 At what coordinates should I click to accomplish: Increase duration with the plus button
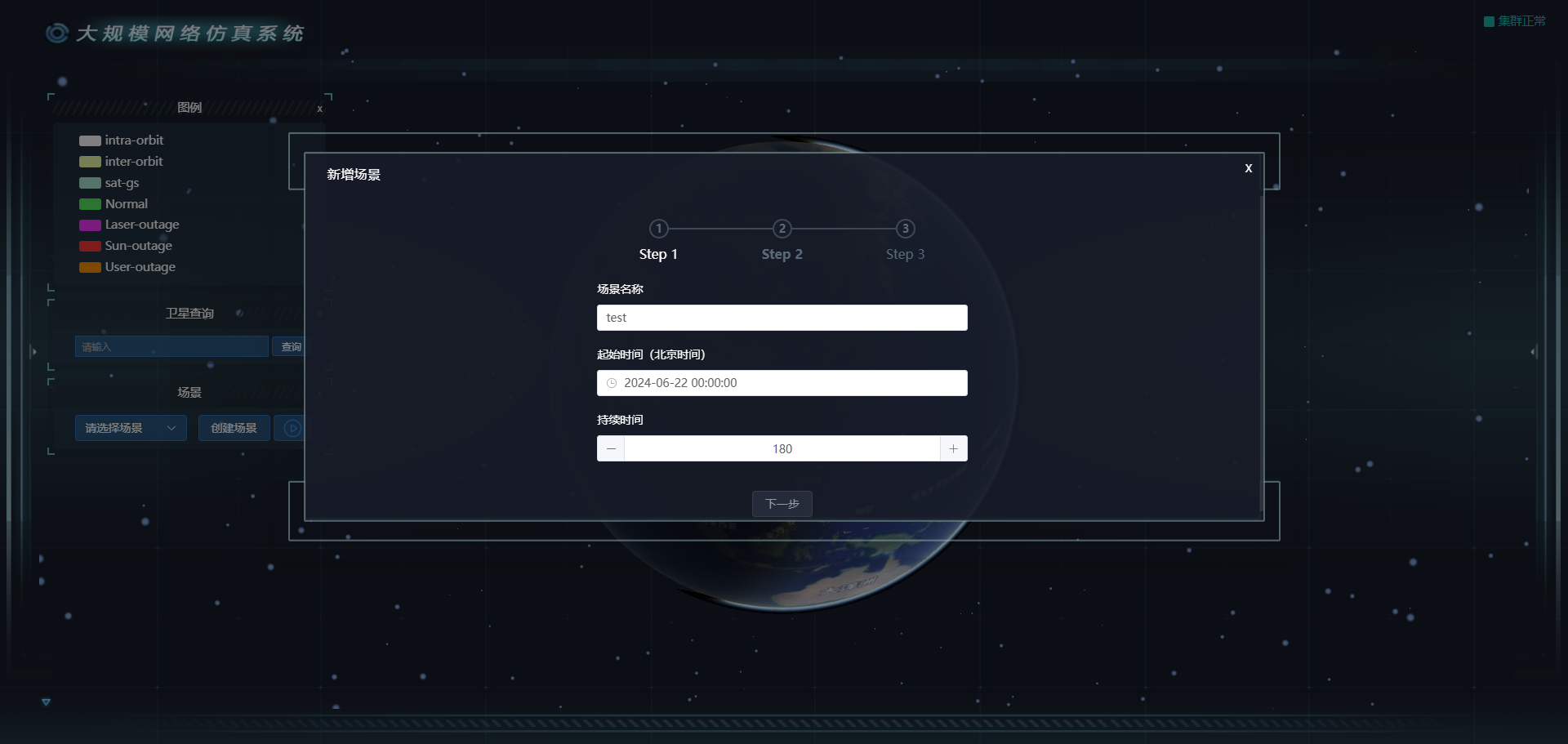(x=953, y=448)
